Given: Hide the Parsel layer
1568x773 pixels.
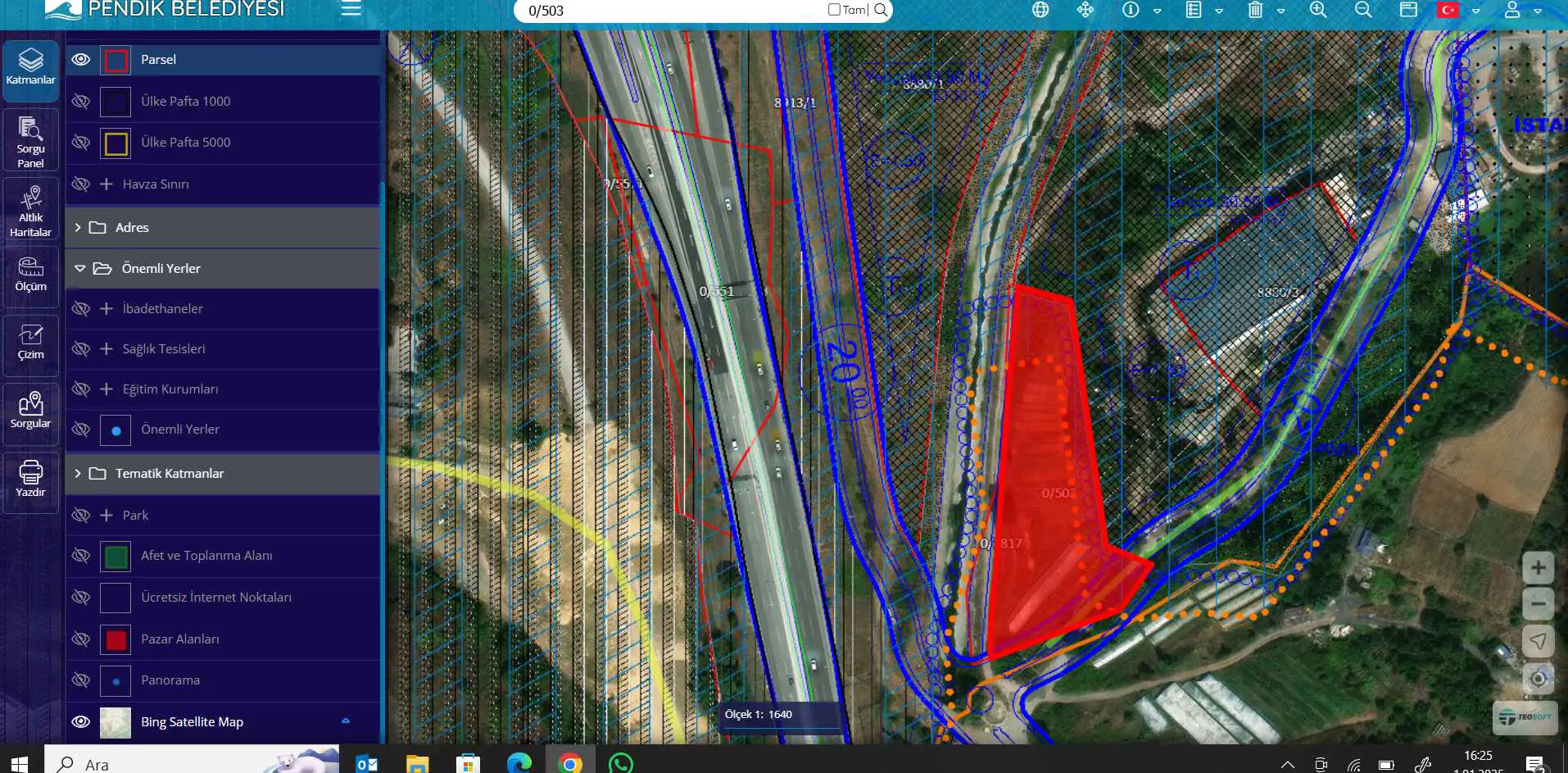Looking at the screenshot, I should [x=81, y=59].
